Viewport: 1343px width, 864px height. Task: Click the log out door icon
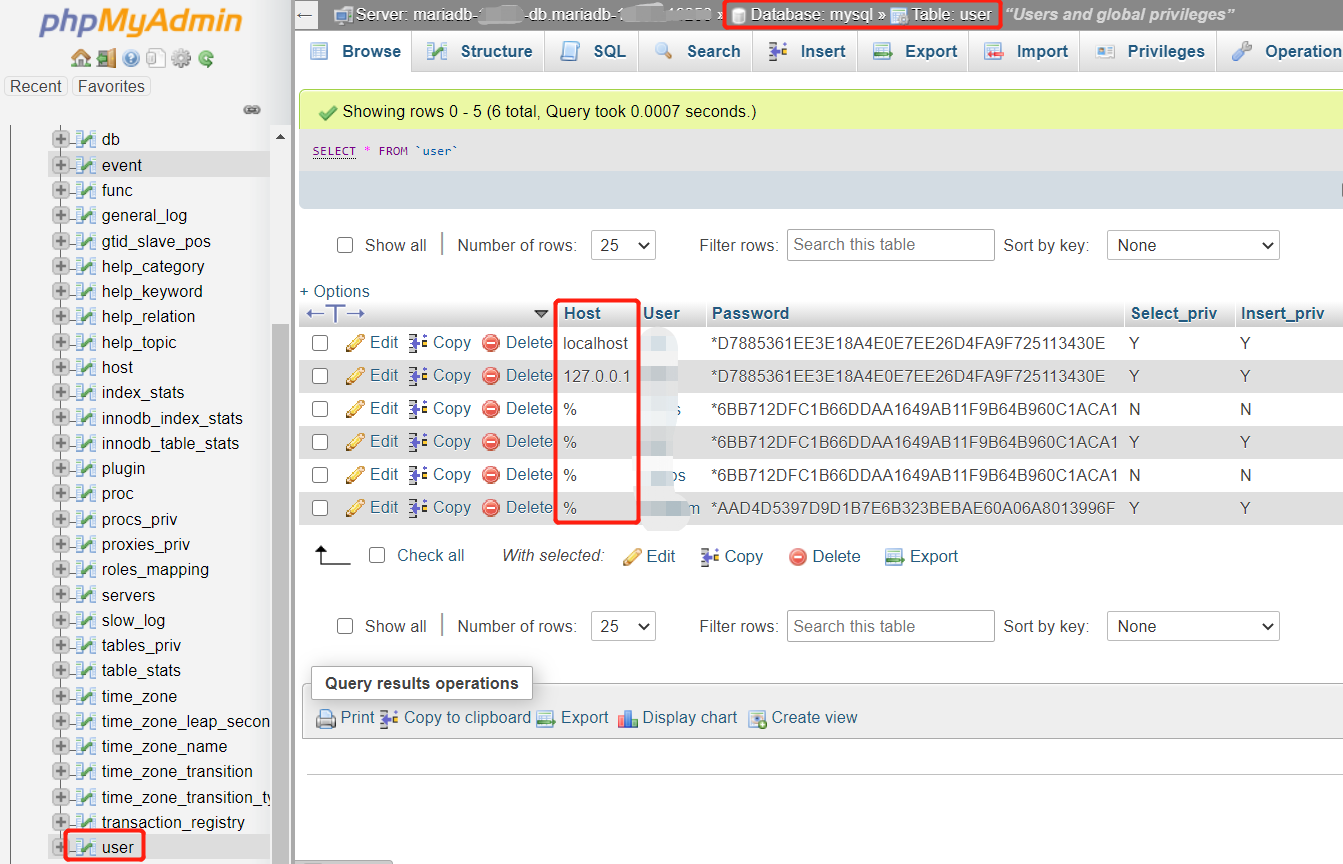pos(106,58)
